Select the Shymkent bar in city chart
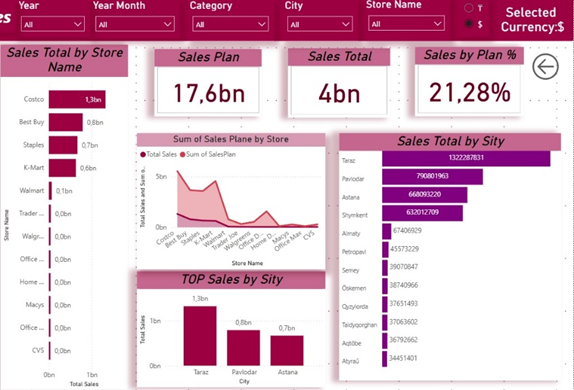The image size is (574, 390). coord(422,213)
